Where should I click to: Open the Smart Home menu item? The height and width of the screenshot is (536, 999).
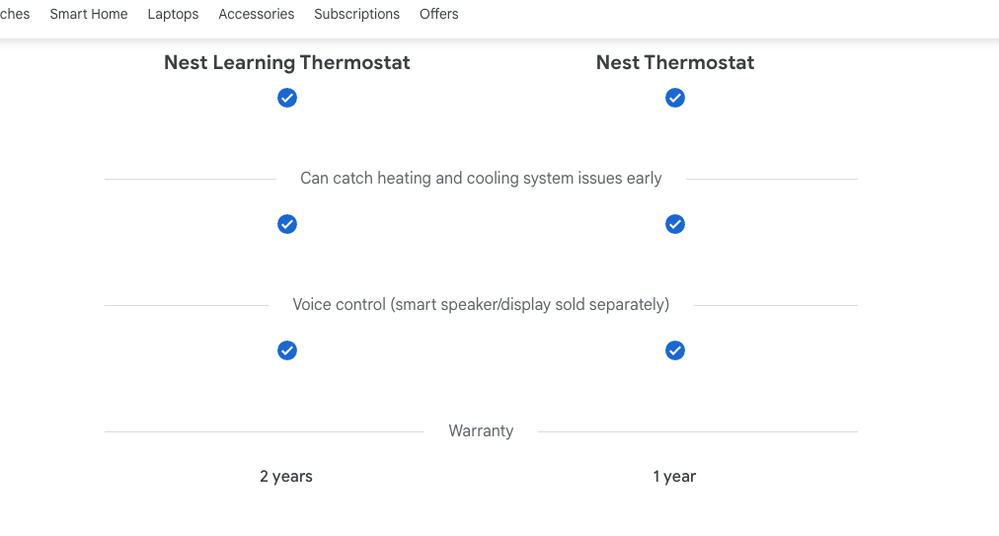[x=88, y=14]
